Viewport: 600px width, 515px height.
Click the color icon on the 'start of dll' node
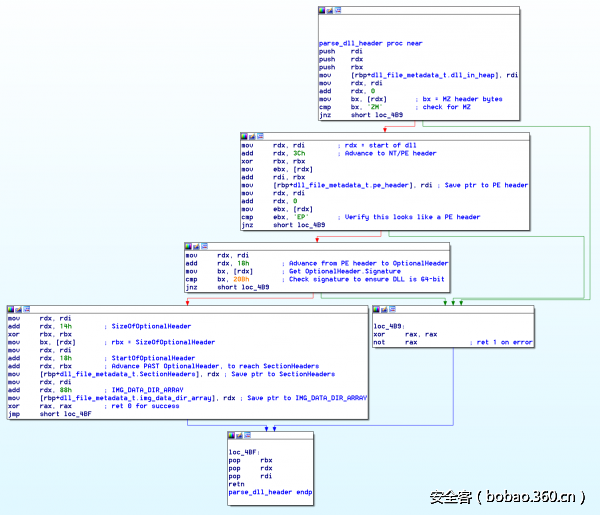coord(243,135)
